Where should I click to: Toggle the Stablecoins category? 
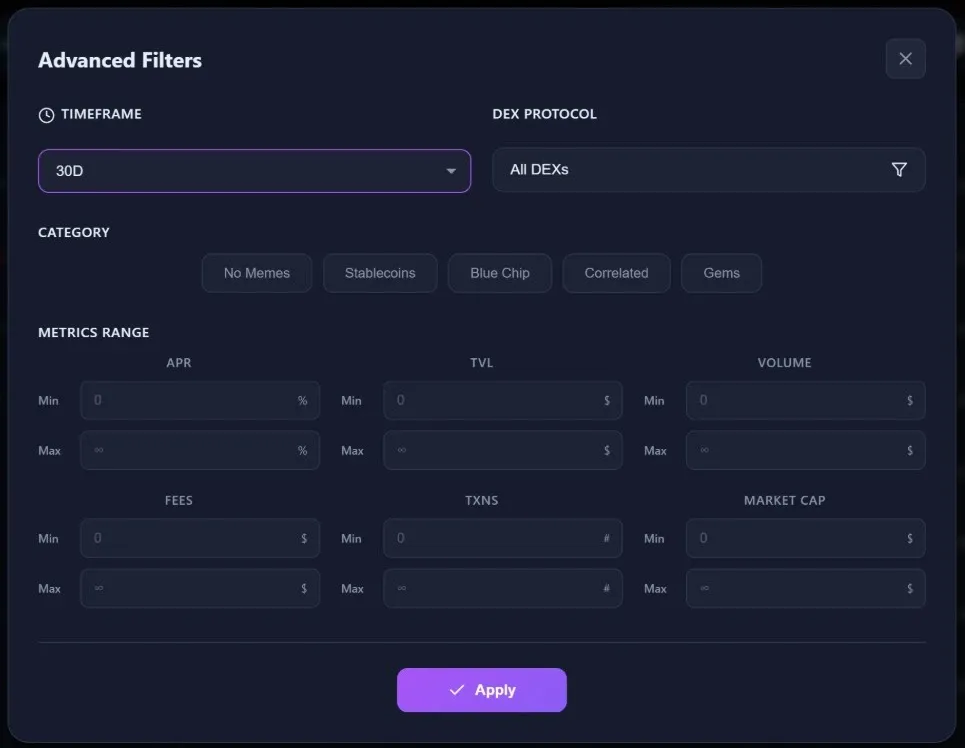point(380,273)
